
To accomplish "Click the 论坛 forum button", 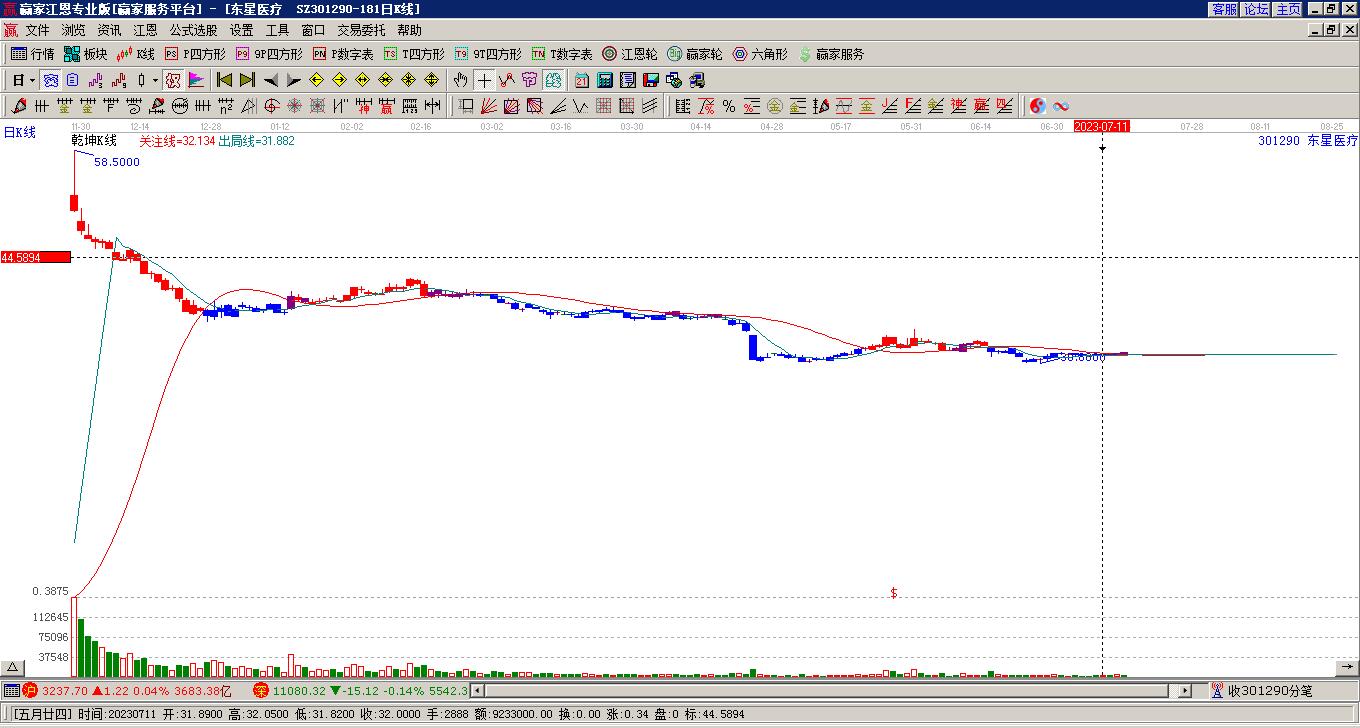I will (1256, 9).
